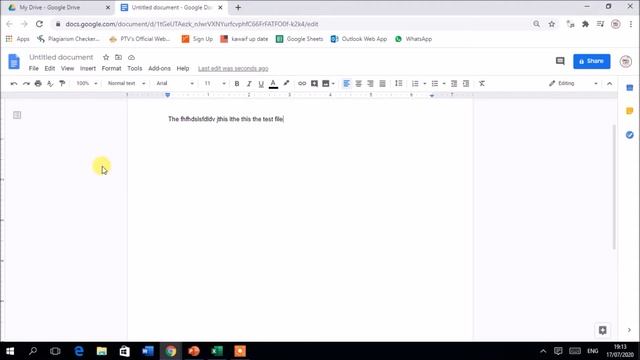Set Center align
640x360 pixels.
(x=358, y=83)
